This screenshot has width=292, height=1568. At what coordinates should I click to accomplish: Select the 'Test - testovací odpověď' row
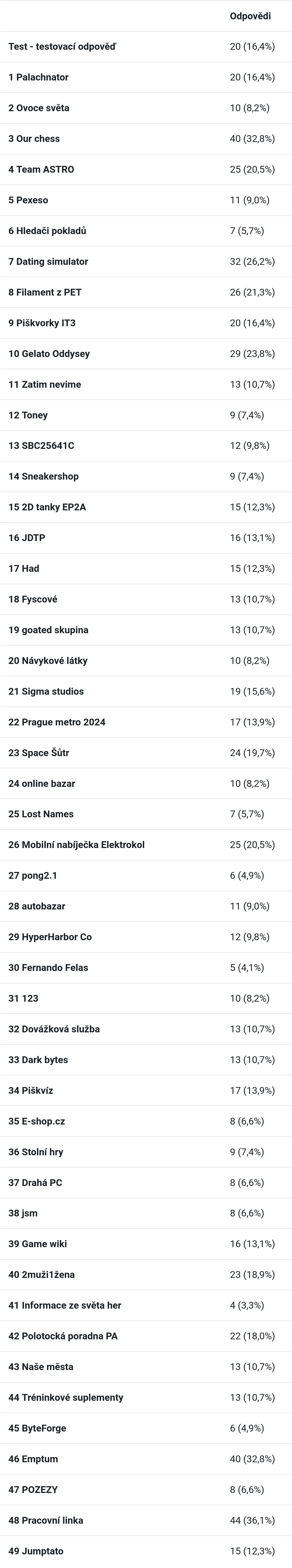click(x=146, y=46)
